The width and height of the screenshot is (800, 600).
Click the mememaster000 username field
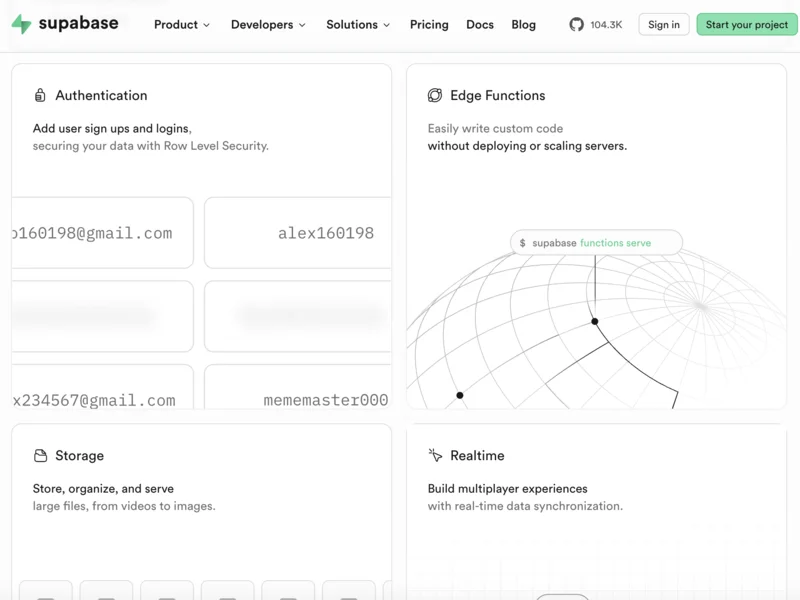click(298, 387)
